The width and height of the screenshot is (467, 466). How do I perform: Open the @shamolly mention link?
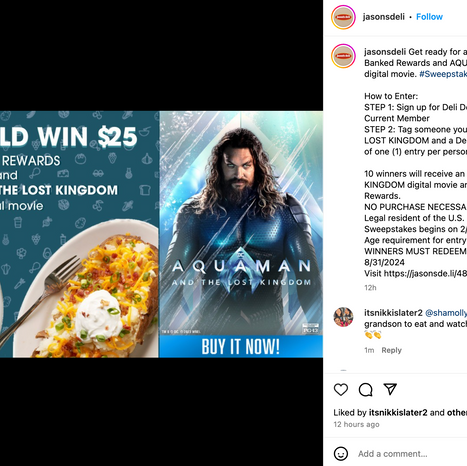tap(446, 313)
